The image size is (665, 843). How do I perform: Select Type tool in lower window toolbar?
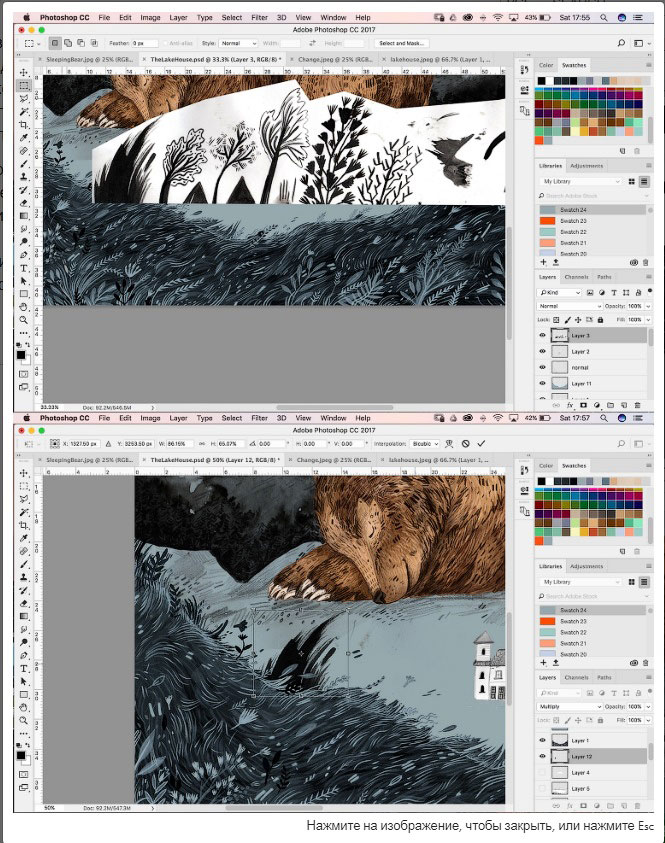pyautogui.click(x=24, y=668)
